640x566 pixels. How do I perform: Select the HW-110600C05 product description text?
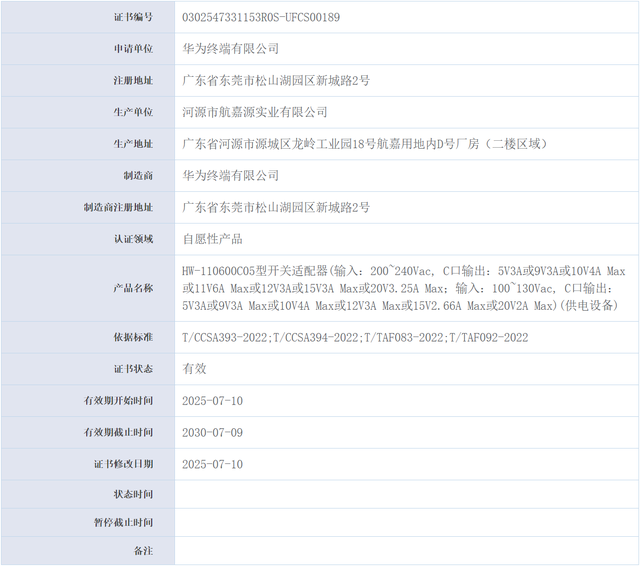(404, 289)
